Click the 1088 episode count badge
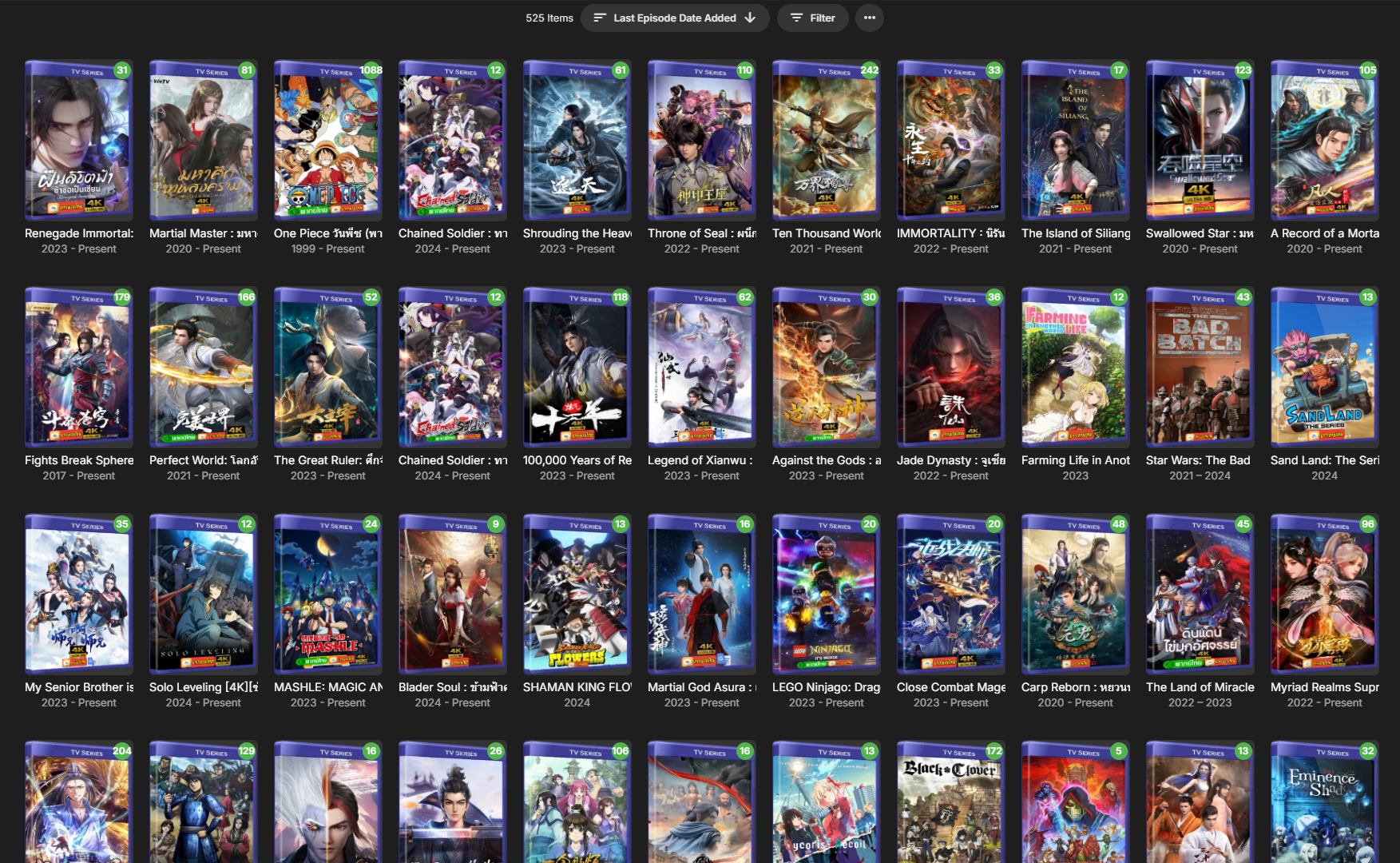The image size is (1400, 863). coord(371,70)
